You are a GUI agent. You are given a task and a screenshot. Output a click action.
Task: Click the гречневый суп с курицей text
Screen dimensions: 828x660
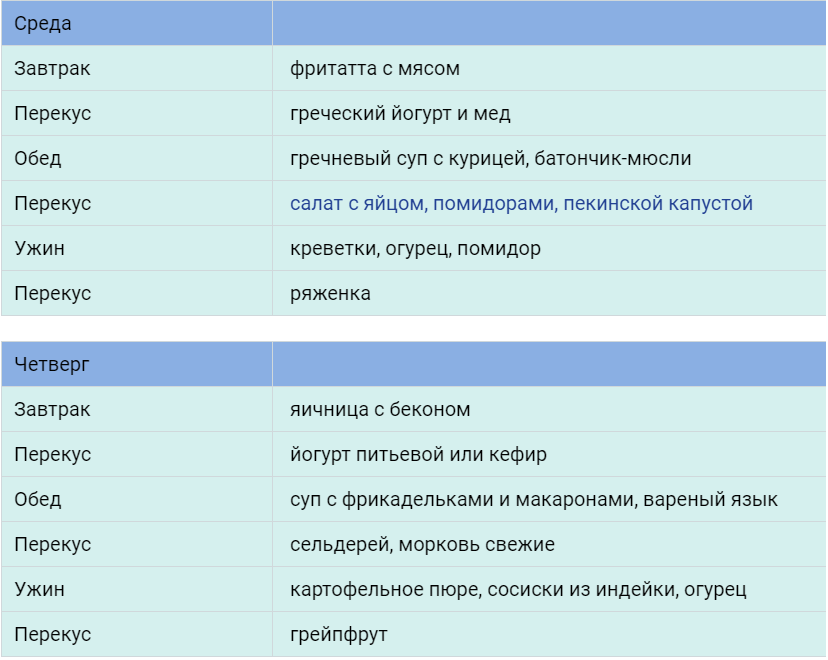409,158
